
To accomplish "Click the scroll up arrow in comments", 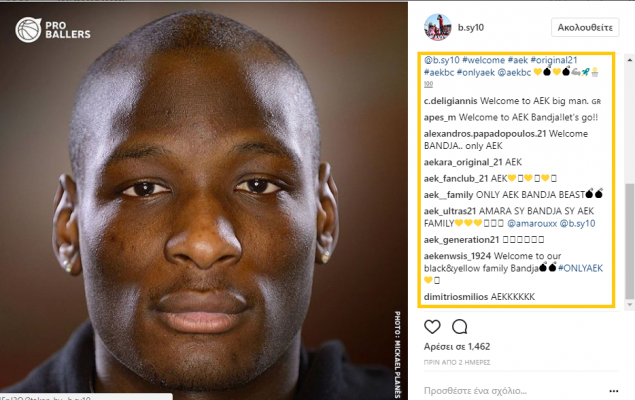I will point(629,60).
